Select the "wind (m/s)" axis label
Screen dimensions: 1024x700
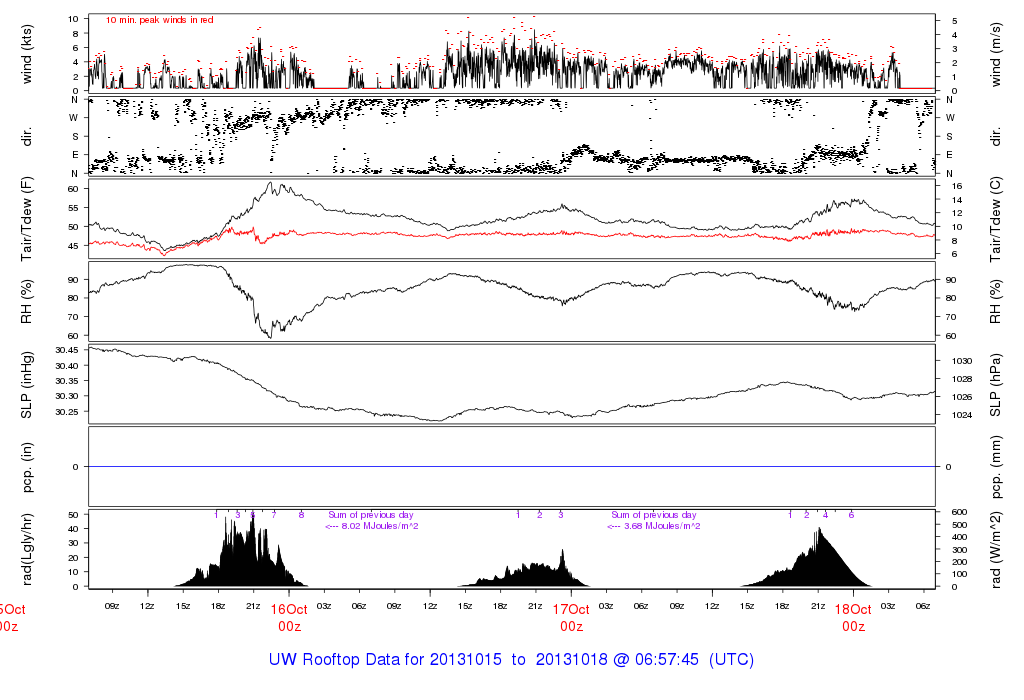(x=995, y=54)
